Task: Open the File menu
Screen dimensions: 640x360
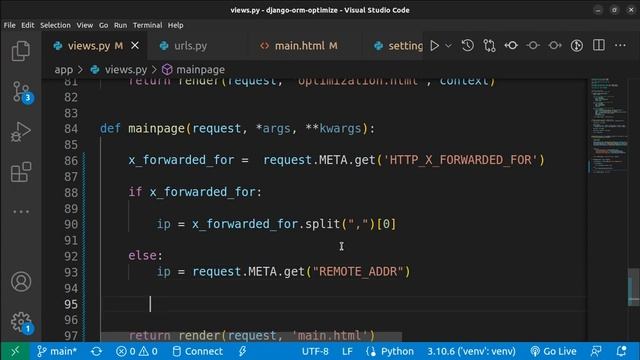Action: [9, 25]
